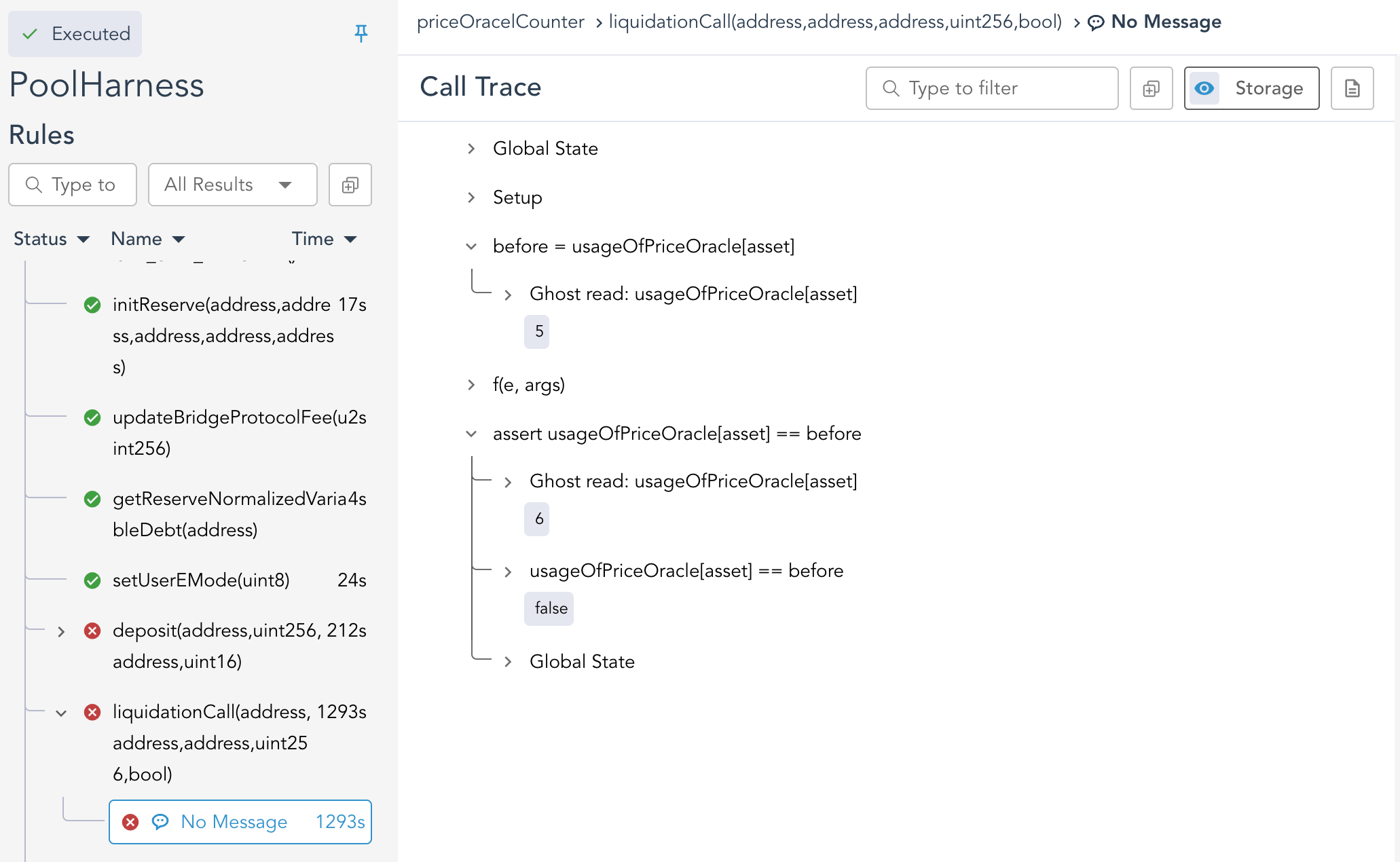Viewport: 1400px width, 862px height.
Task: Click red failed icon next to liquidationCall rule
Action: pos(92,712)
